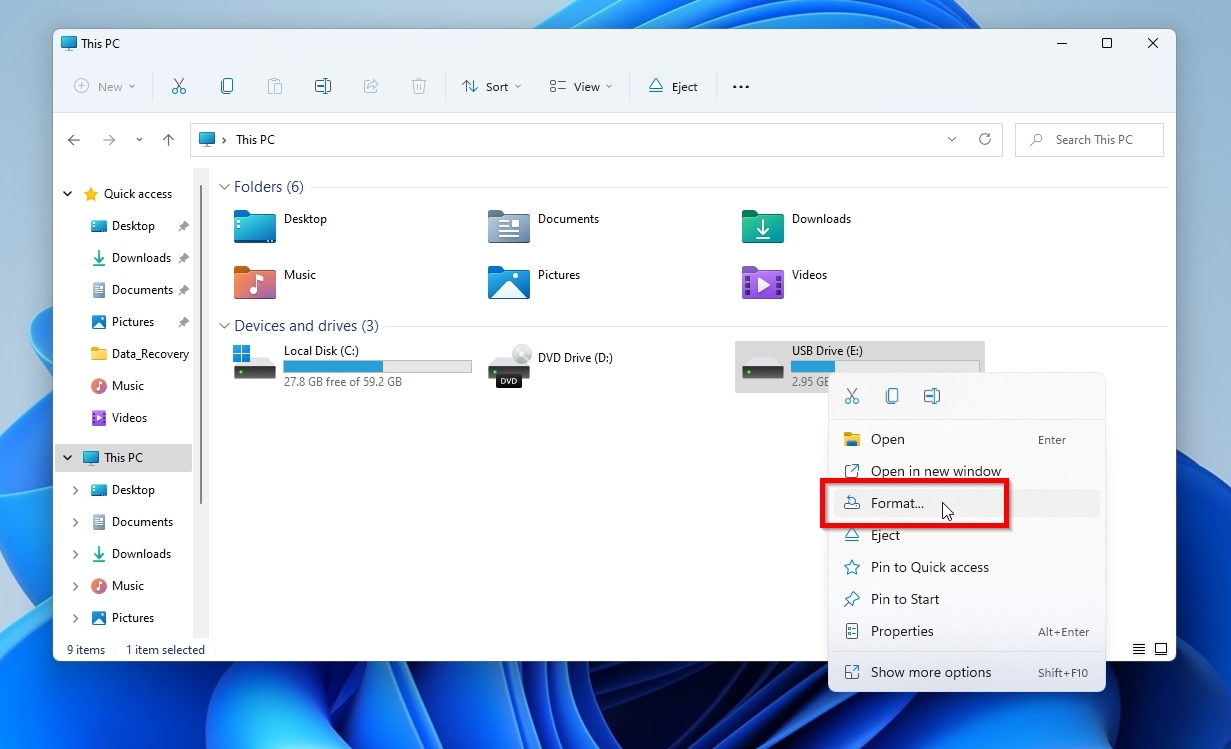The height and width of the screenshot is (749, 1231).
Task: Collapse the Folders section
Action: pyautogui.click(x=224, y=187)
